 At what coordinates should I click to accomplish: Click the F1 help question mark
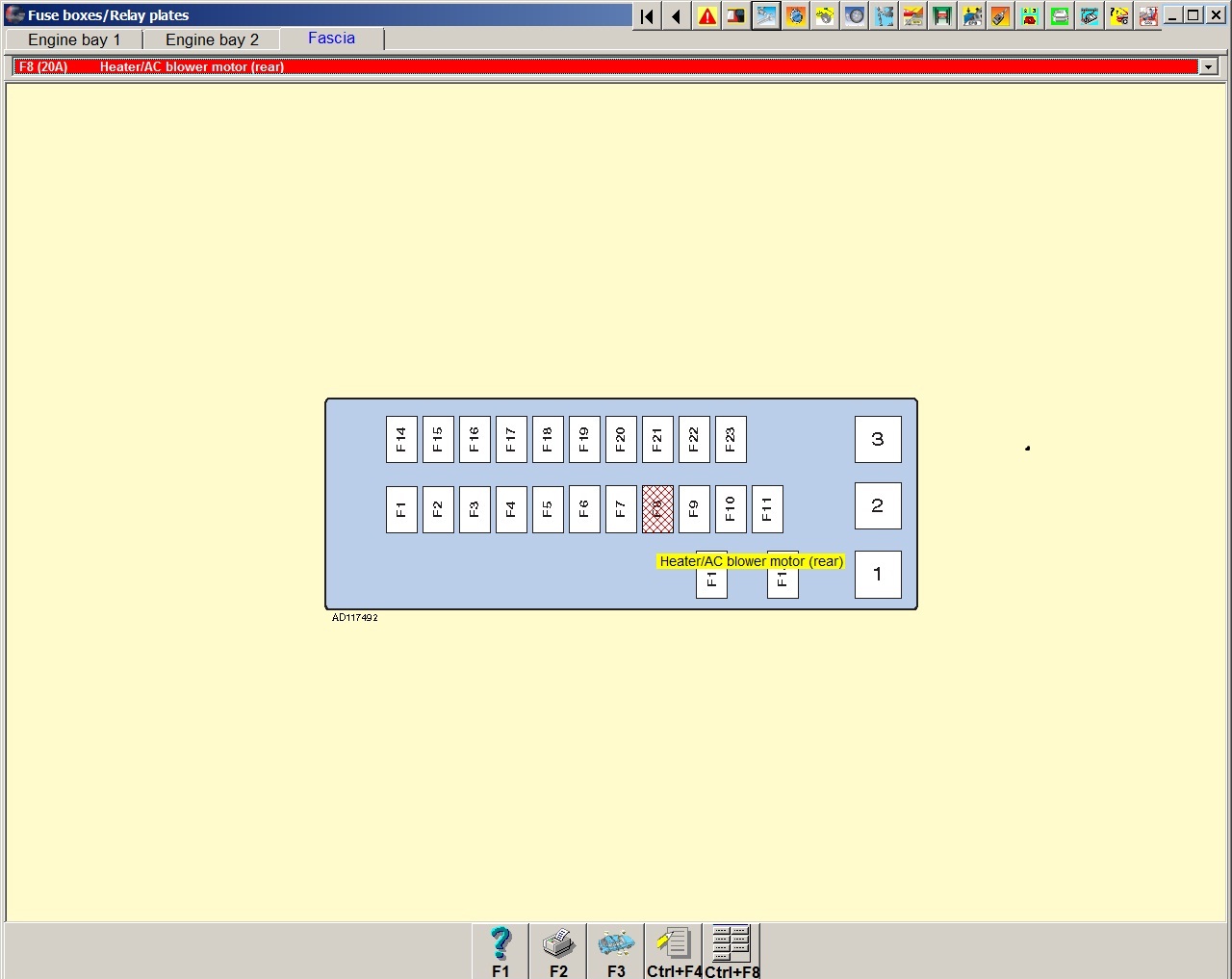pos(500,951)
